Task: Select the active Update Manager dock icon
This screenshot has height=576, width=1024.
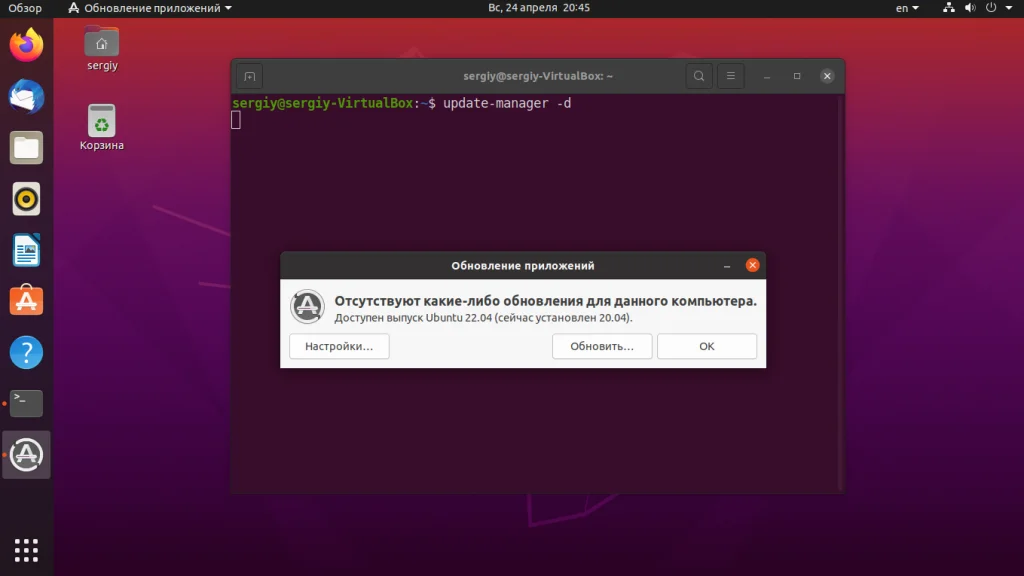Action: click(x=25, y=455)
